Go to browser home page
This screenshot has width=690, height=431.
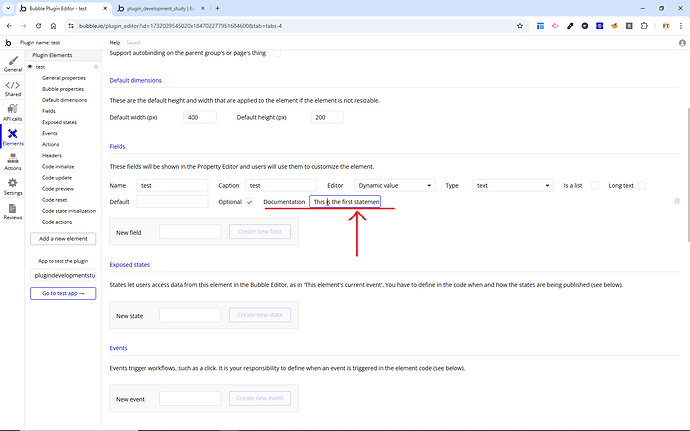coord(53,26)
